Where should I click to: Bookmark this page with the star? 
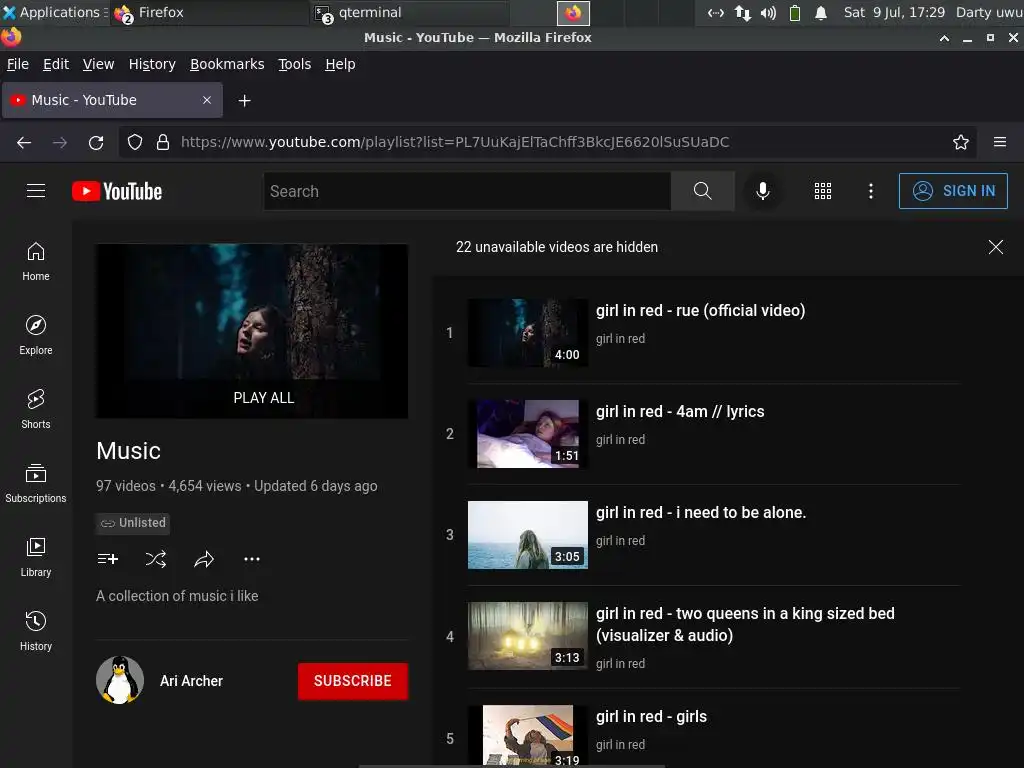click(960, 142)
